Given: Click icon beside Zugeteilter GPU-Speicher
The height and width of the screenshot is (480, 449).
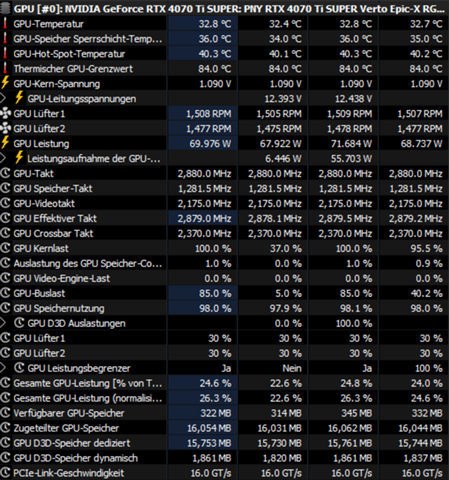Looking at the screenshot, I should pyautogui.click(x=5, y=428).
